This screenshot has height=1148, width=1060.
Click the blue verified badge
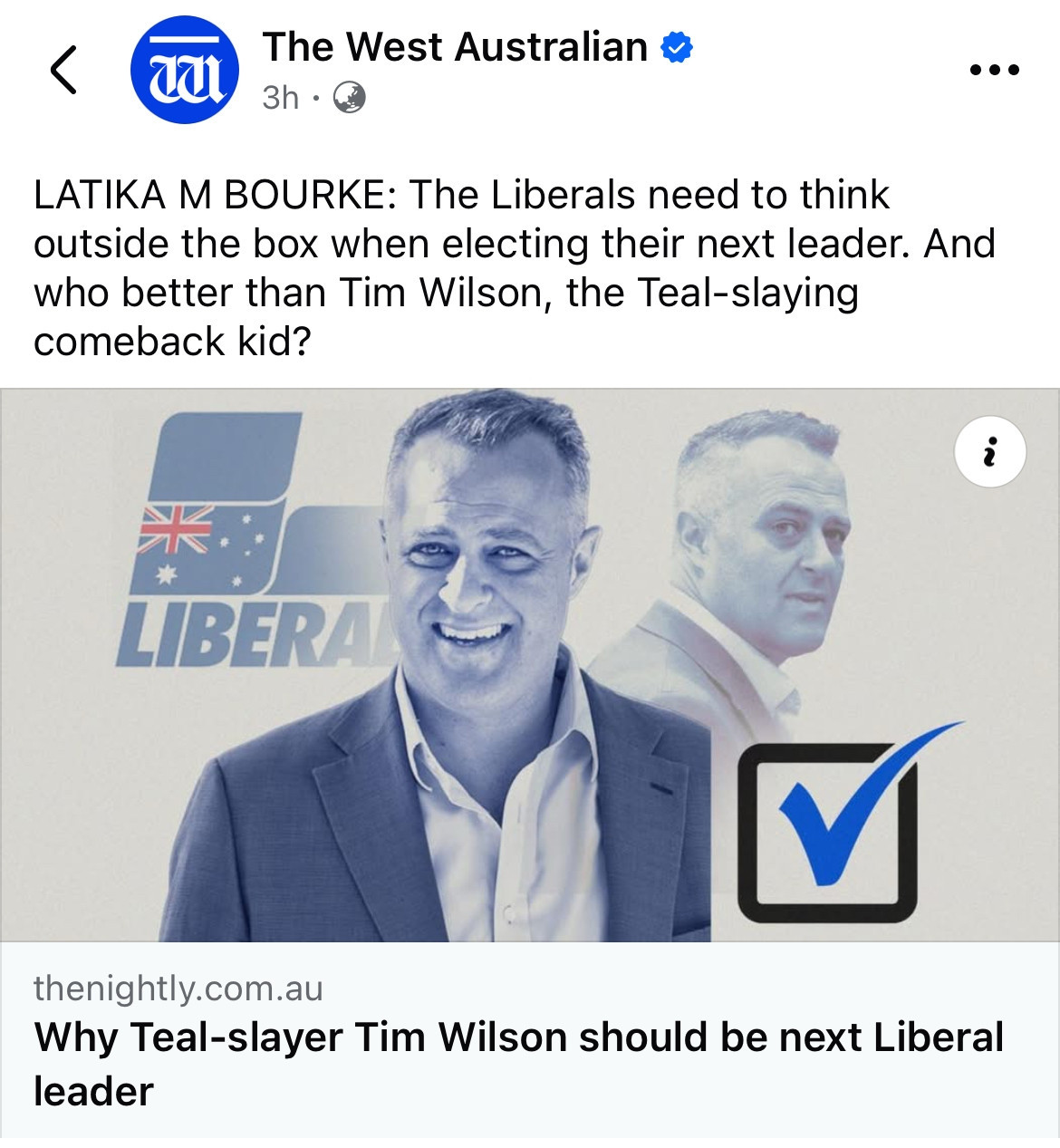(677, 47)
